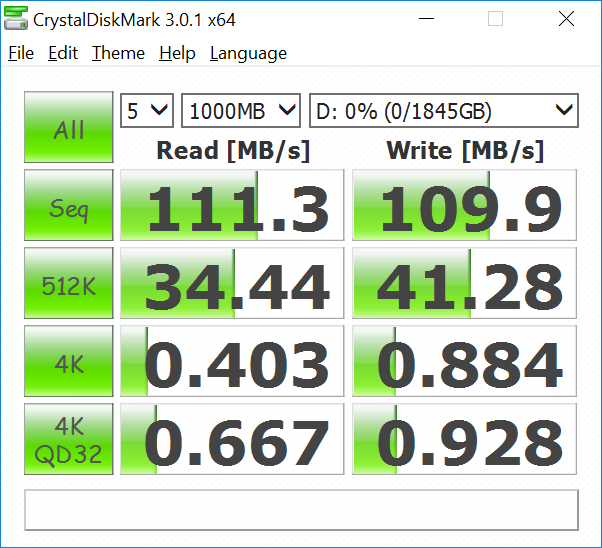The image size is (602, 548).
Task: Click the CrystalDiskMark app icon in title bar
Action: click(15, 18)
